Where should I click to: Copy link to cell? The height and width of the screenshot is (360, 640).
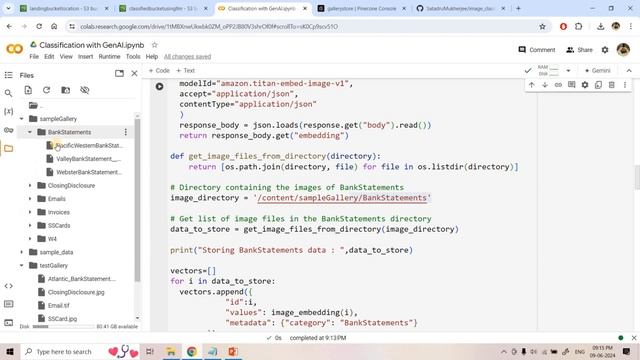558,85
